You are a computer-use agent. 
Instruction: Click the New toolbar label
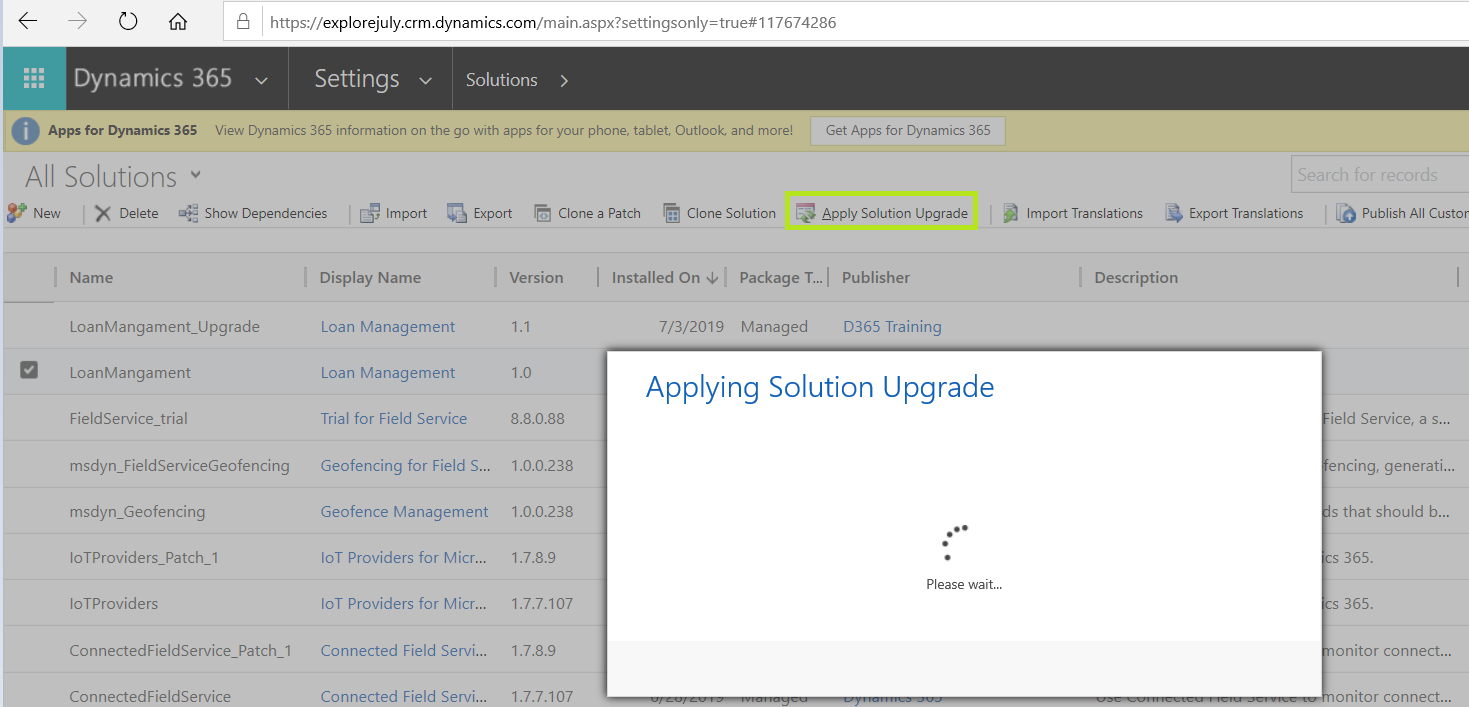pyautogui.click(x=47, y=213)
